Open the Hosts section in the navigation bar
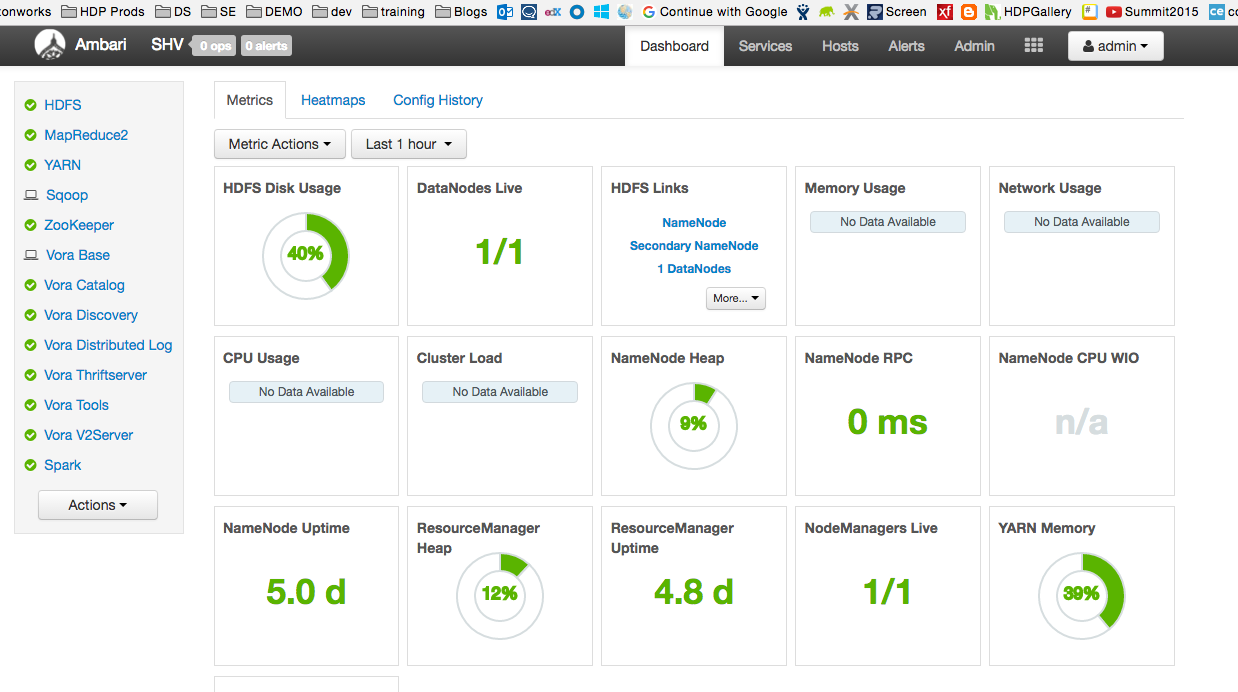 [x=840, y=46]
